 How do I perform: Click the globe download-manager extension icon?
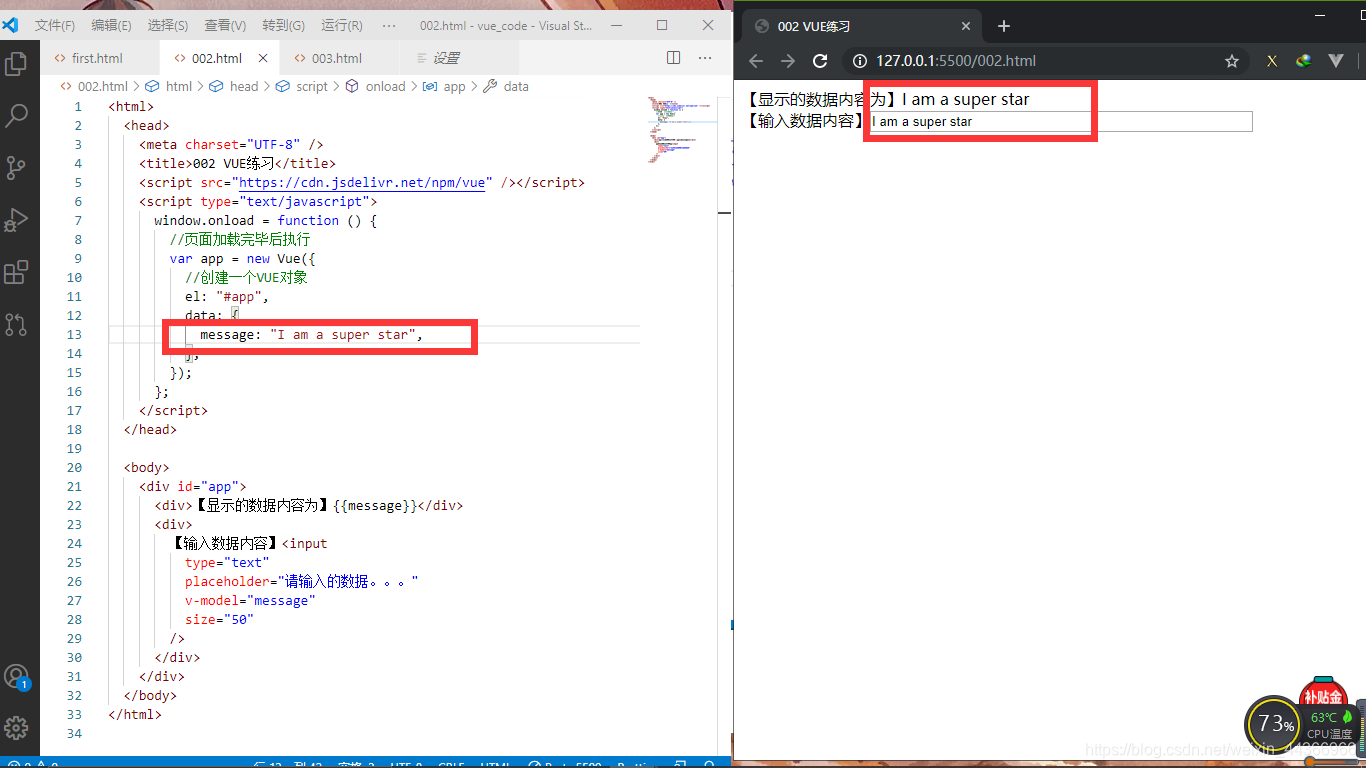(1303, 61)
